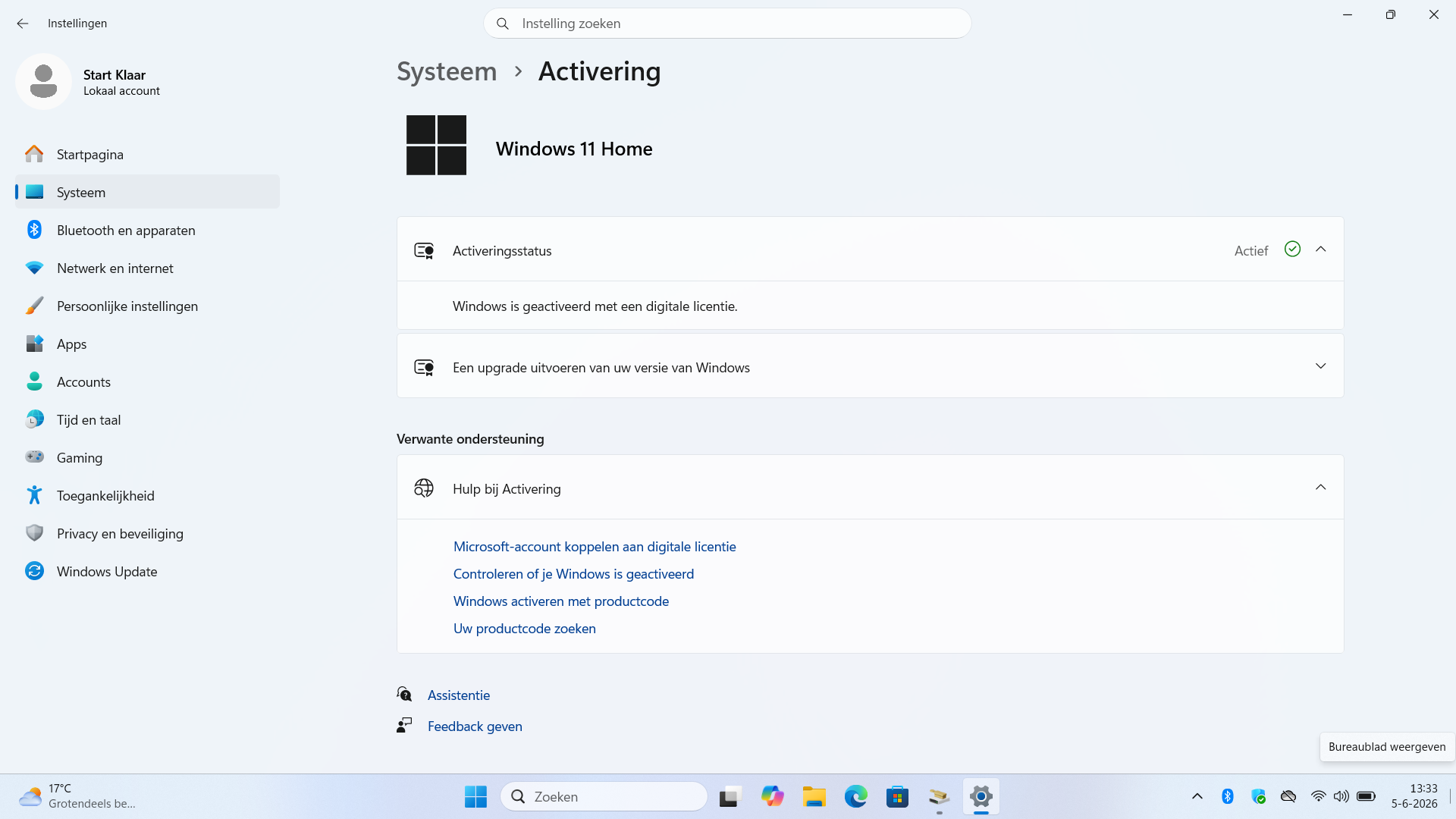This screenshot has width=1456, height=819.
Task: Click the Bluetooth icon in the system tray
Action: [x=1228, y=796]
